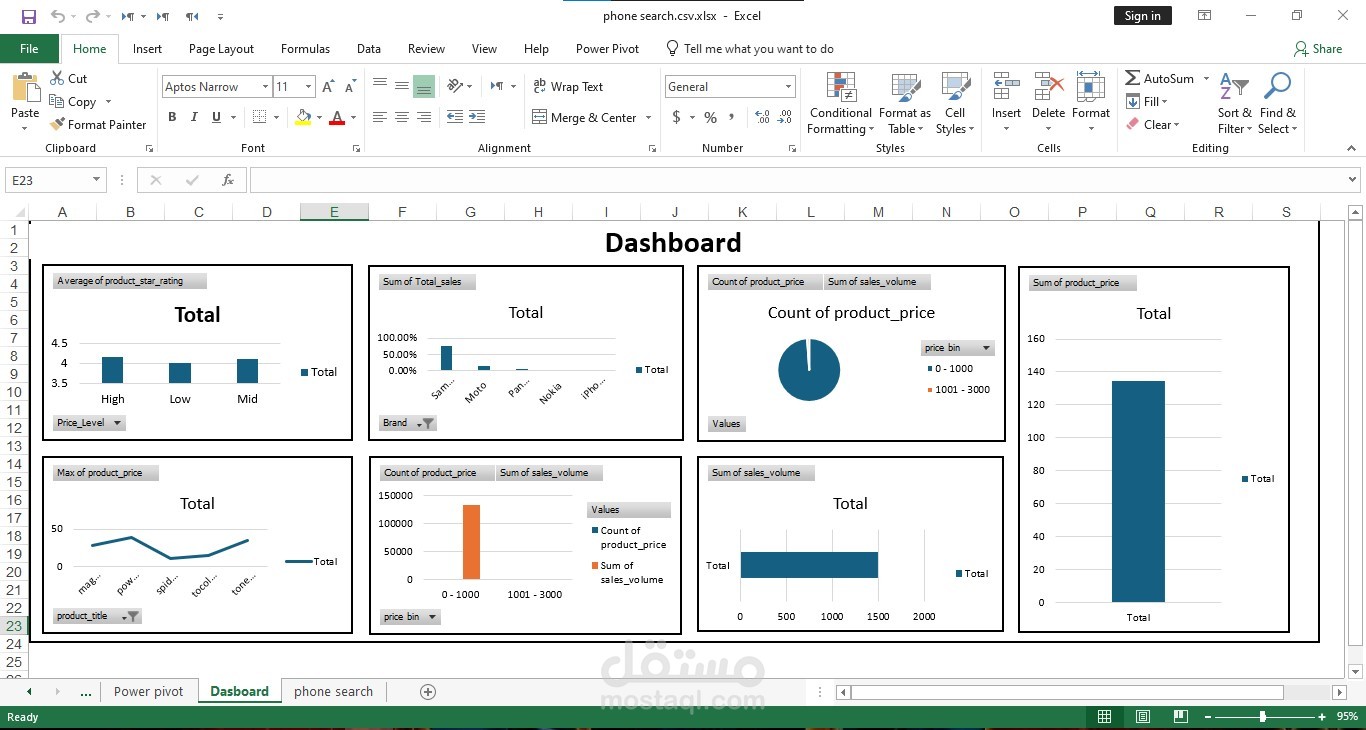Click the Merge & Center icon
The width and height of the screenshot is (1366, 730).
coord(539,118)
